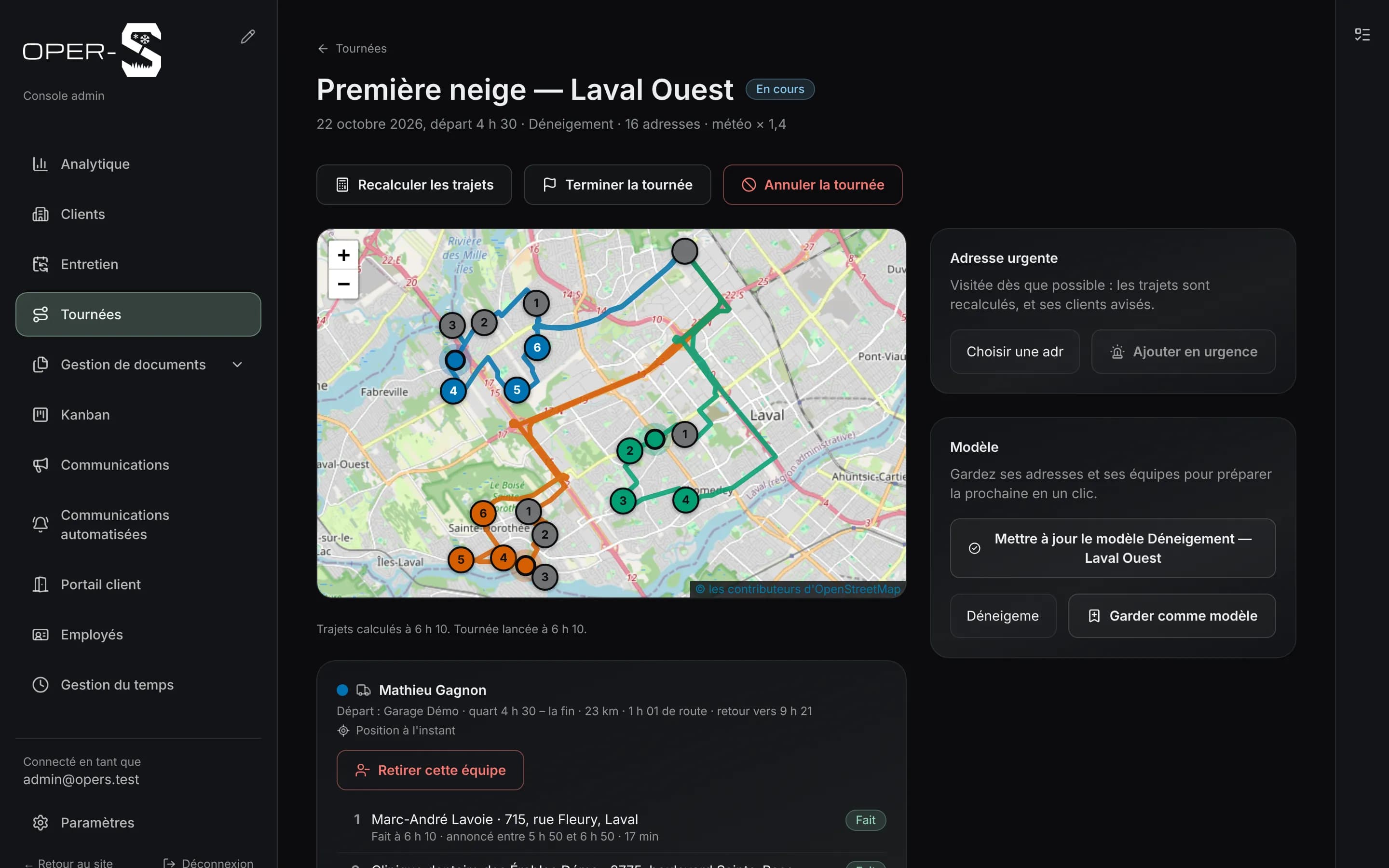This screenshot has height=868, width=1389.
Task: Click "Marc-André Lavoie · 715, rue Fleury, Laval"
Action: point(504,819)
